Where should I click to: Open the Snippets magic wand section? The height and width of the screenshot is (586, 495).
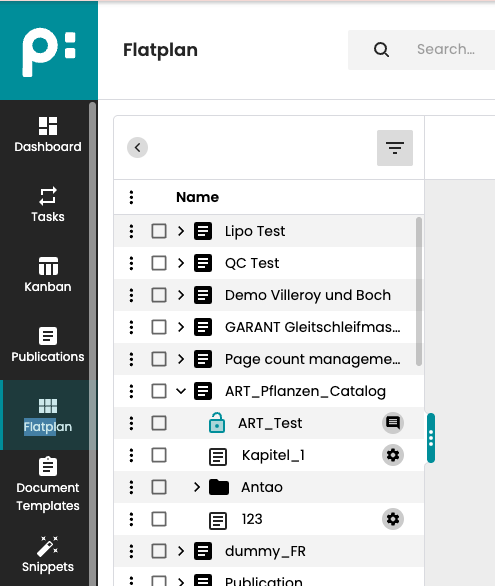pyautogui.click(x=48, y=555)
